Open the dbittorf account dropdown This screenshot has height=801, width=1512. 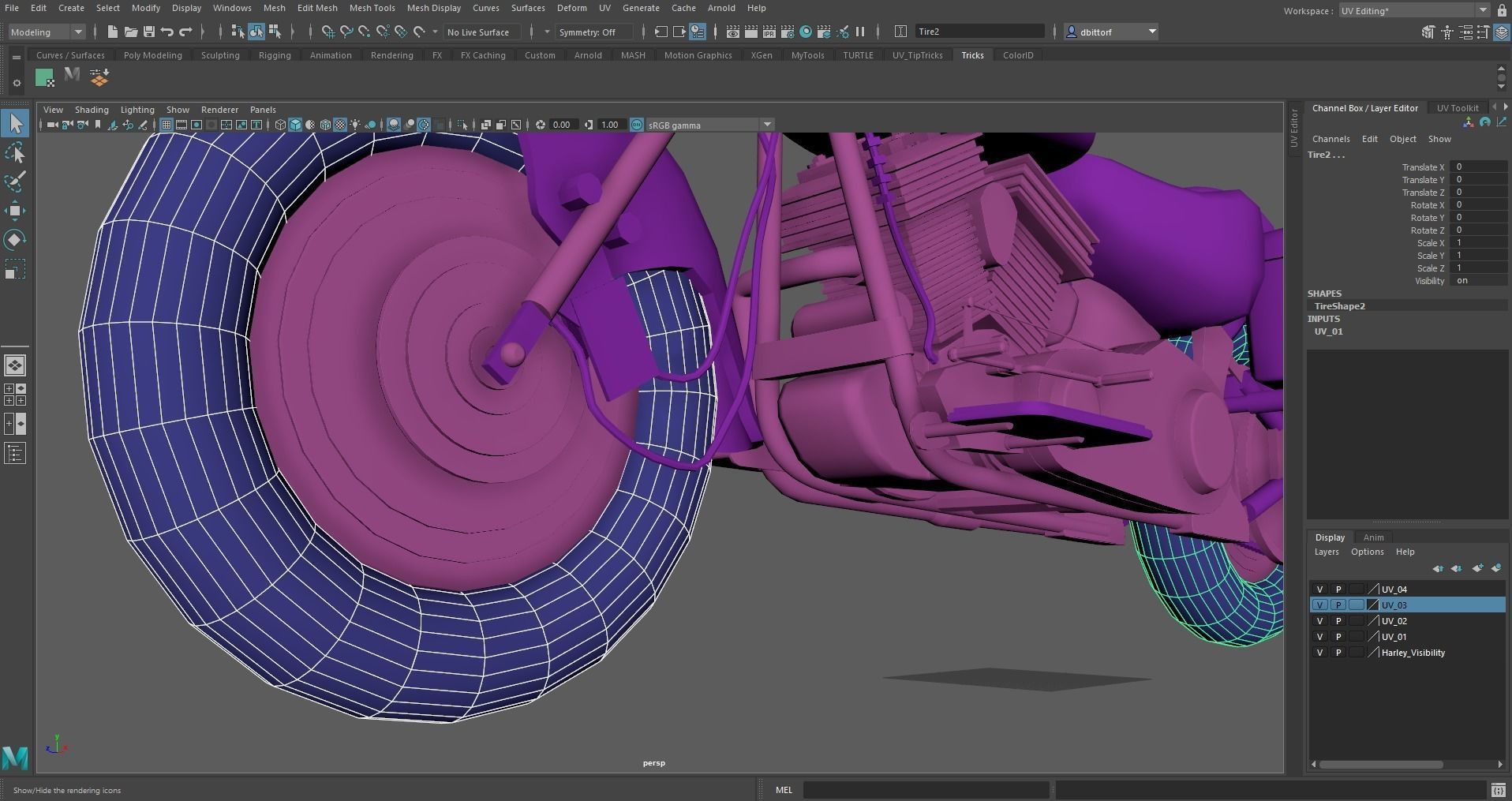click(x=1111, y=32)
